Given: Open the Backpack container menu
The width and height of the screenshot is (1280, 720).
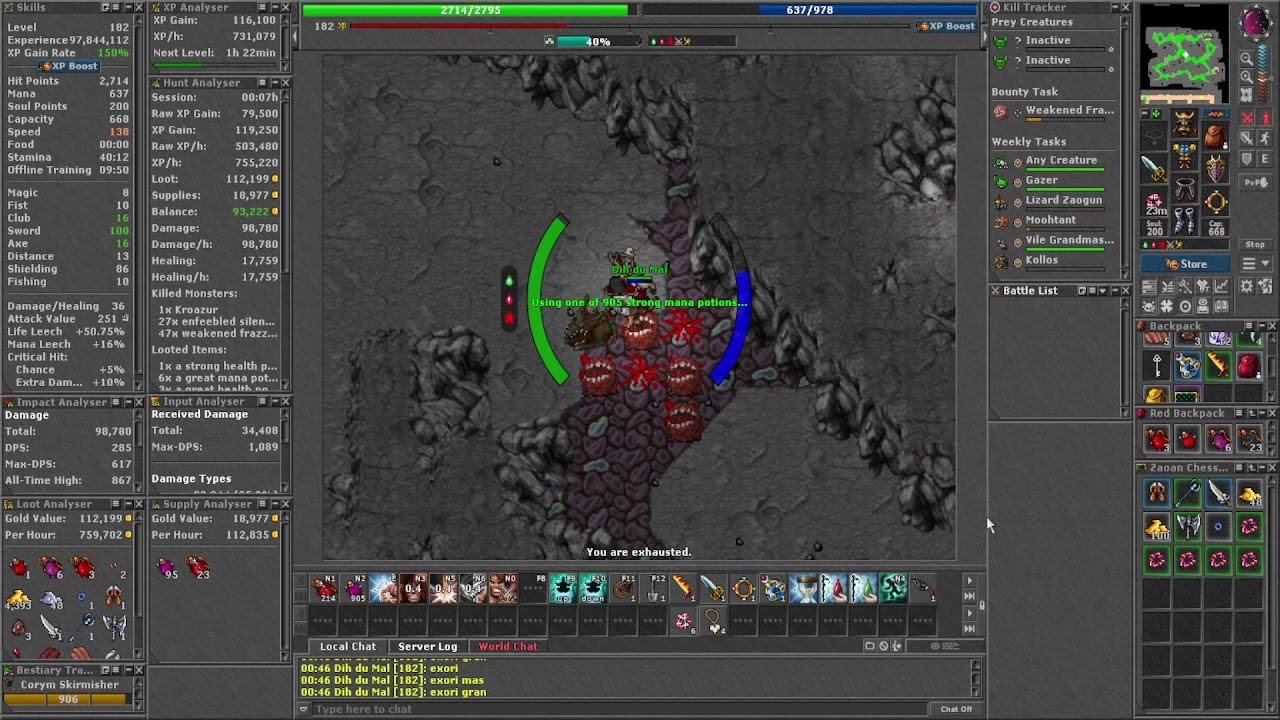Looking at the screenshot, I should click(x=1249, y=326).
